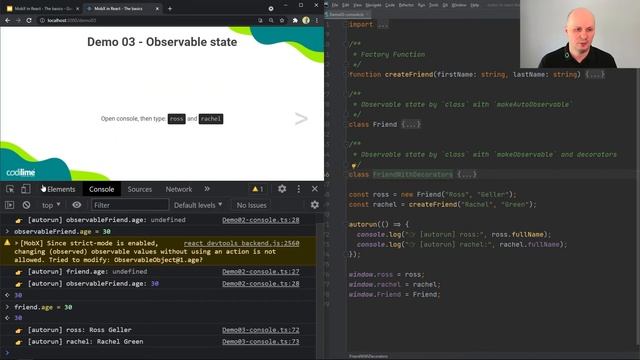
Task: Open the Chrome profile avatar
Action: tap(306, 20)
